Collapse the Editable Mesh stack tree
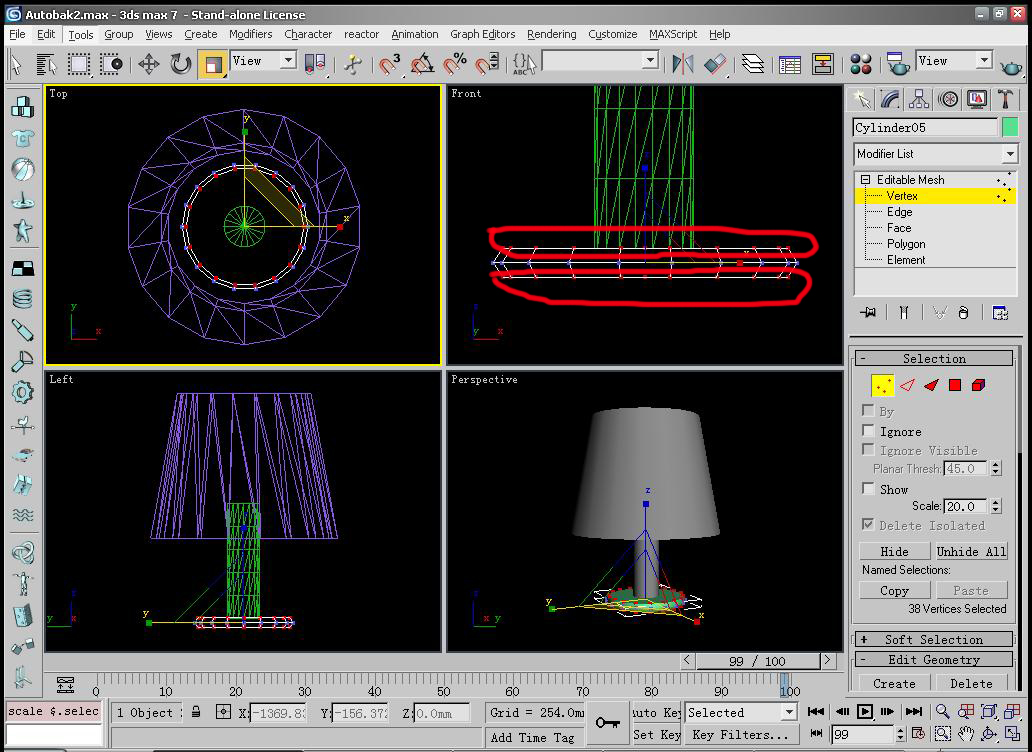Image resolution: width=1032 pixels, height=752 pixels. click(x=865, y=180)
